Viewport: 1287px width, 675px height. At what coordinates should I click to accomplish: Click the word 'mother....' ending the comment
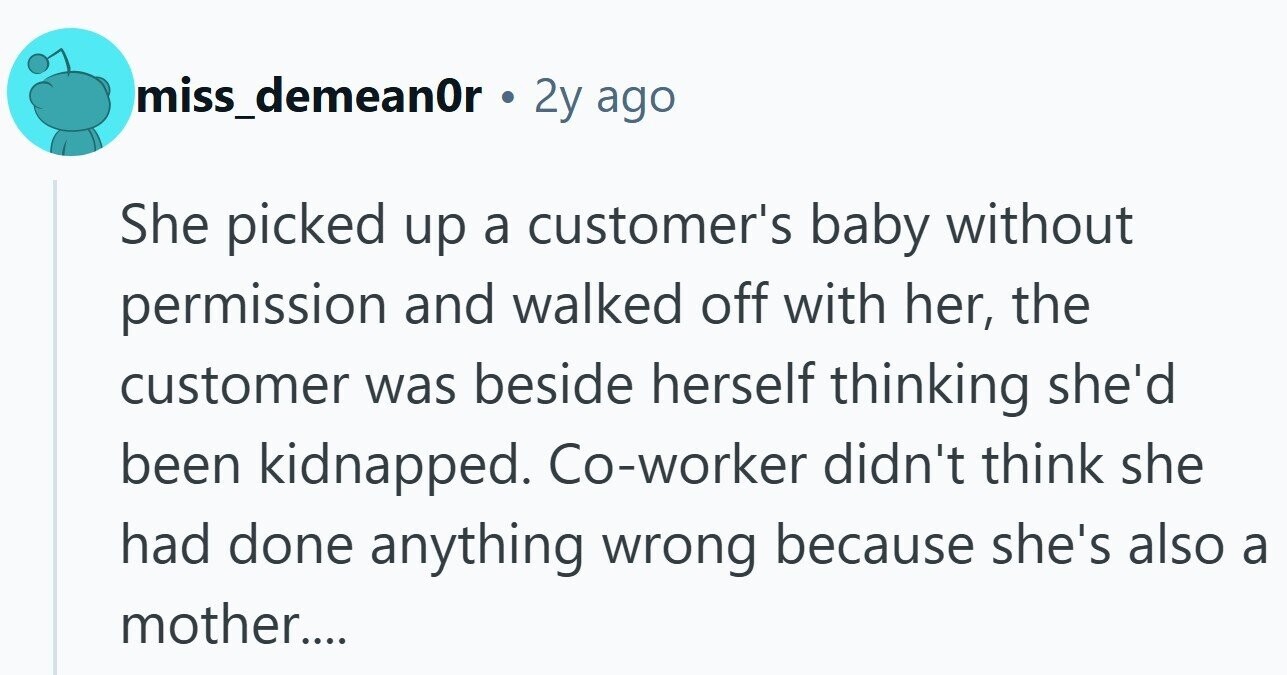coord(233,627)
